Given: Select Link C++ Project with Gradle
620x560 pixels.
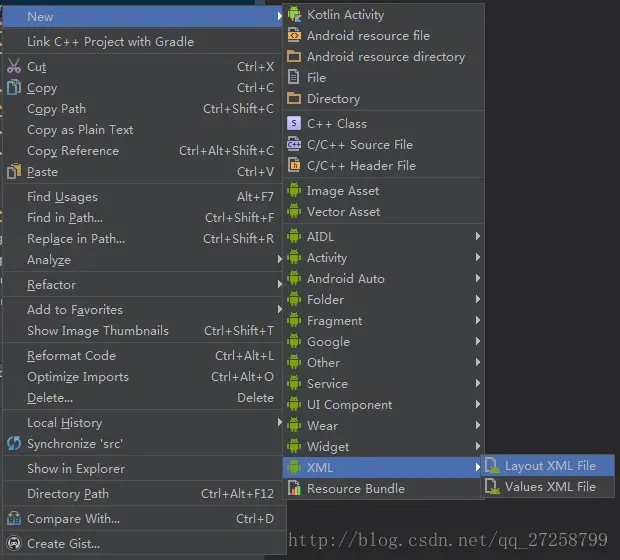Looking at the screenshot, I should 142,42.
